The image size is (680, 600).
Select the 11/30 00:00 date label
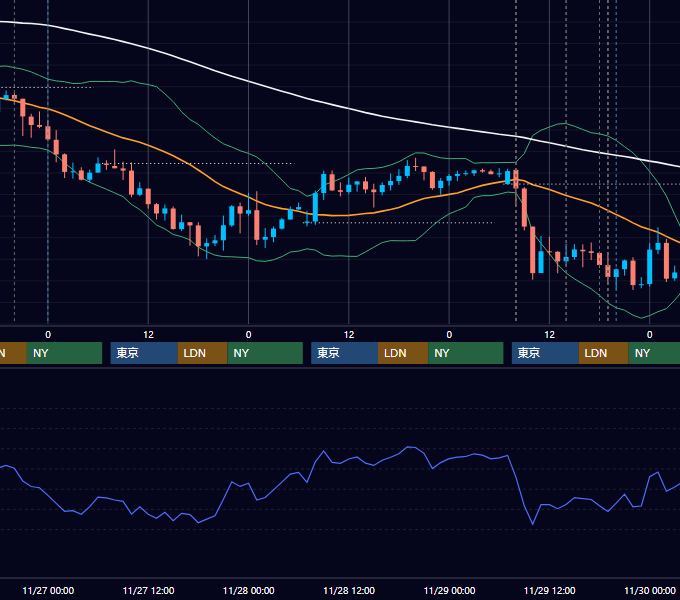pos(650,590)
